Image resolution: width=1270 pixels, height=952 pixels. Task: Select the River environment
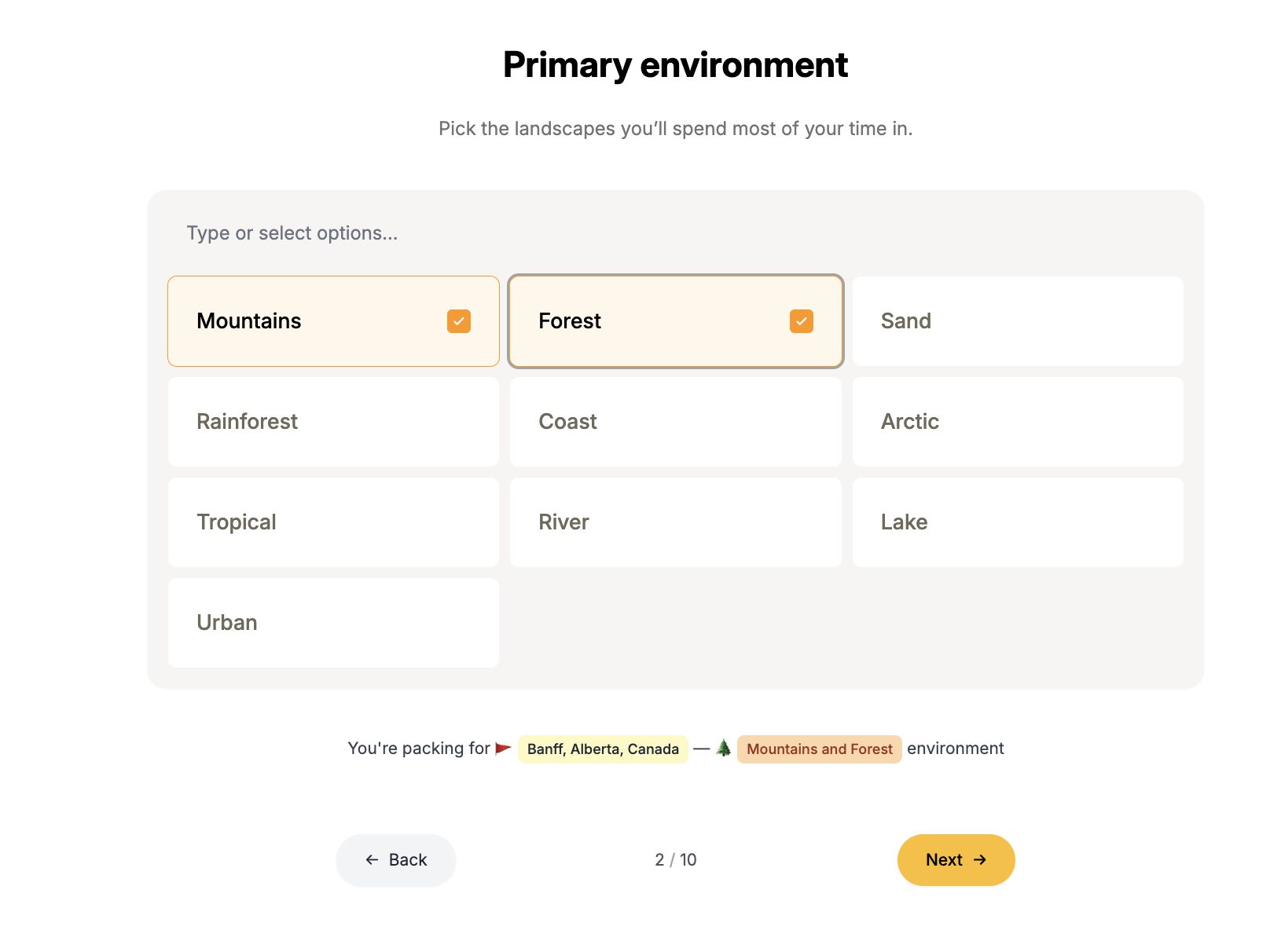click(x=675, y=522)
